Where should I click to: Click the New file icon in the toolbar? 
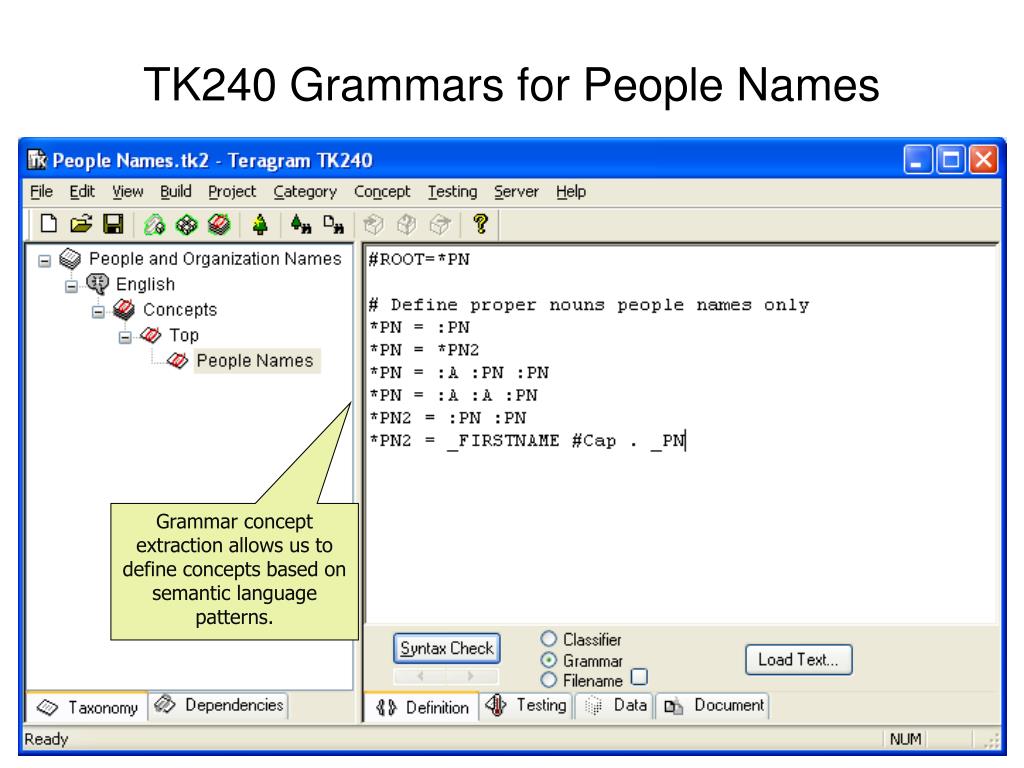(x=48, y=225)
